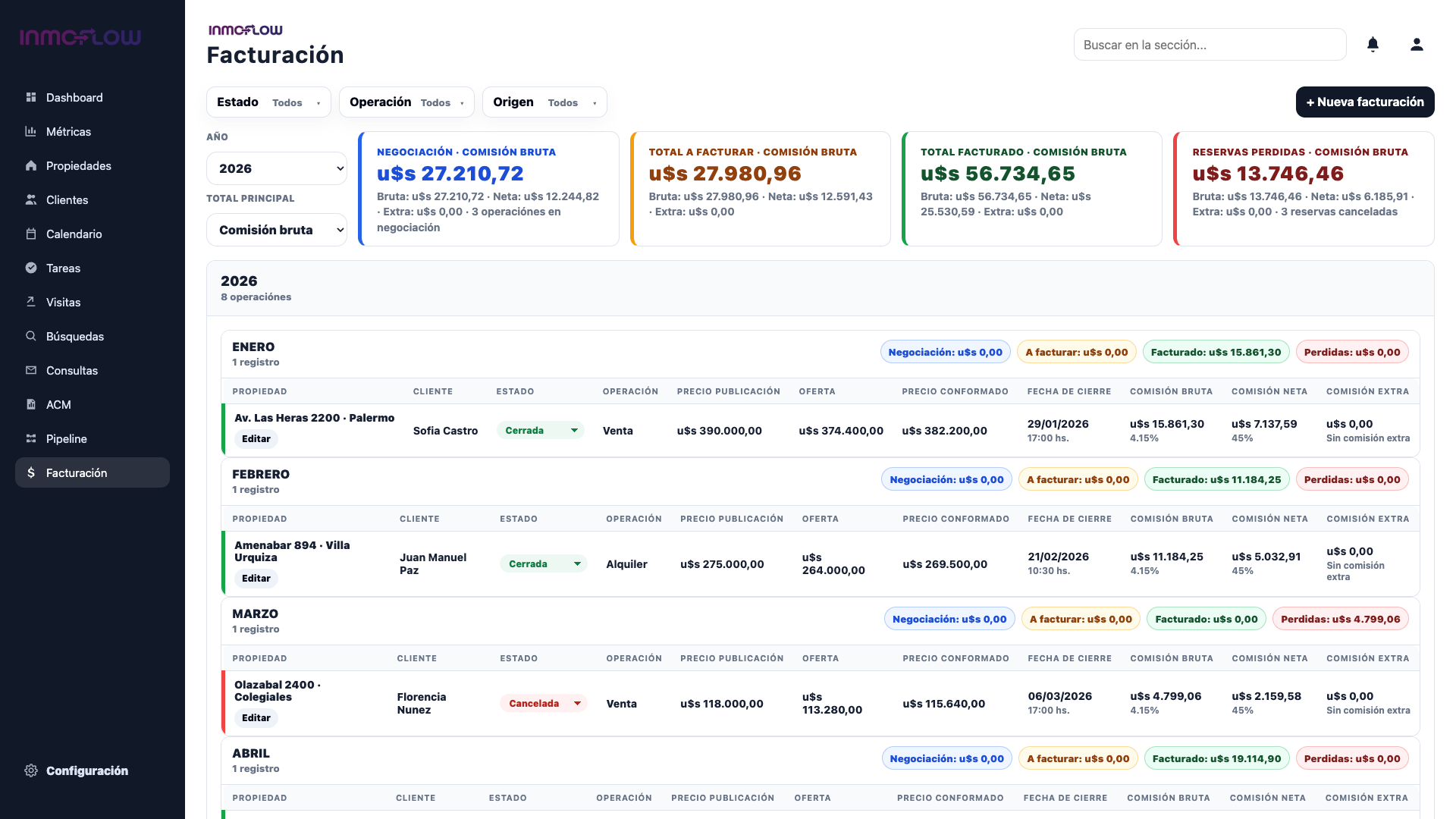Click the Total a facturar summary card
The width and height of the screenshot is (1456, 819).
[x=761, y=189]
